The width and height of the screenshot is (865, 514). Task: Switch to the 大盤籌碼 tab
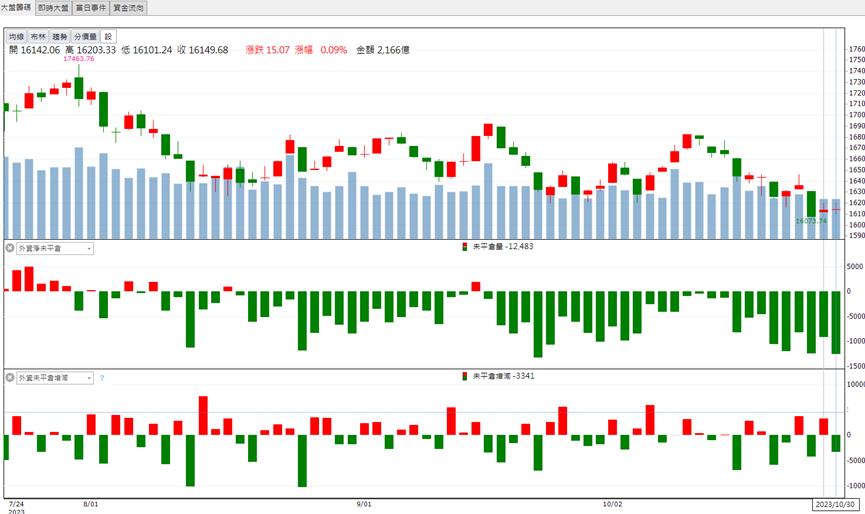coord(16,8)
